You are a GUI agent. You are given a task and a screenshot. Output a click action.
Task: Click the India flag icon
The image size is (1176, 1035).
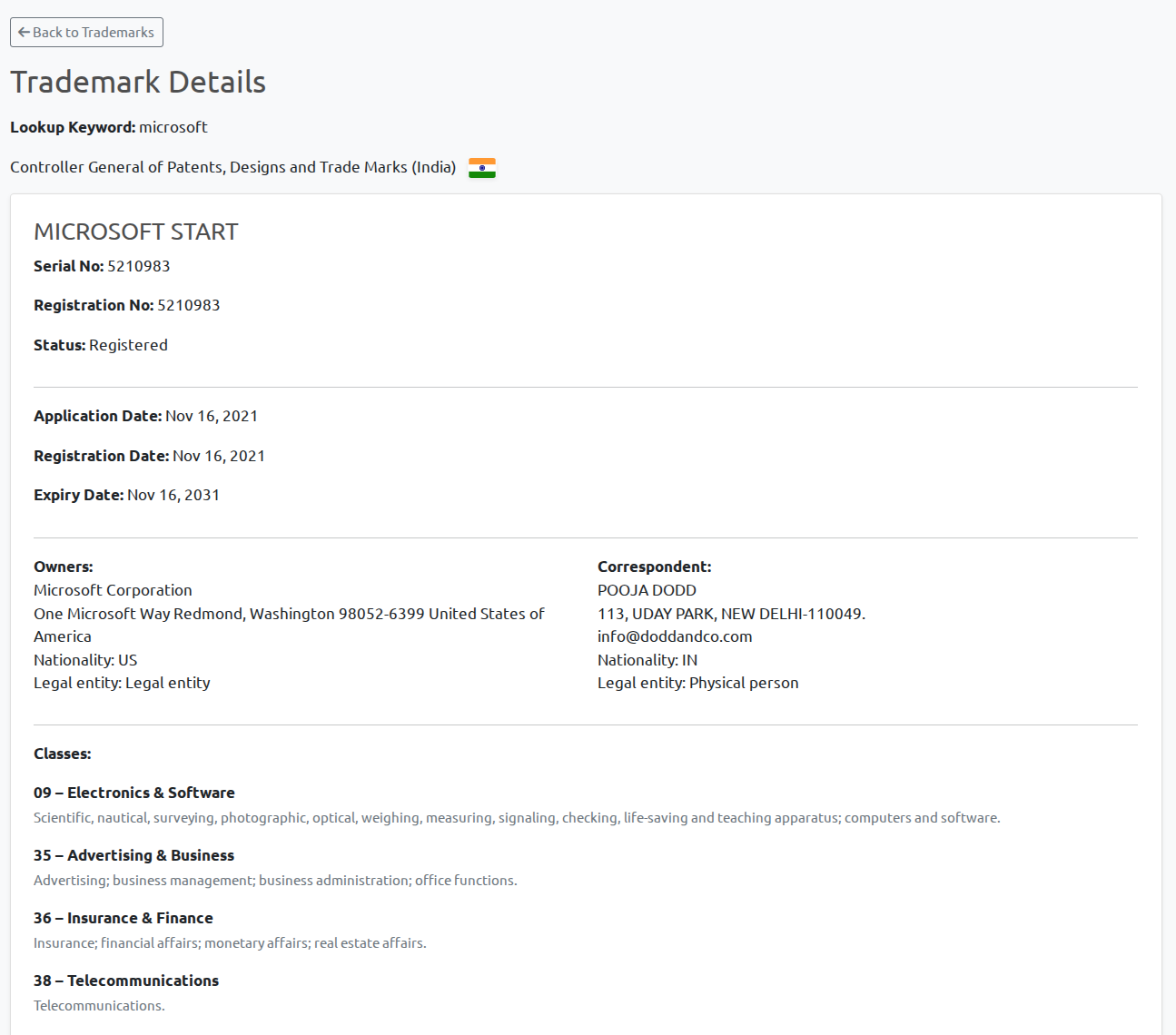coord(481,168)
